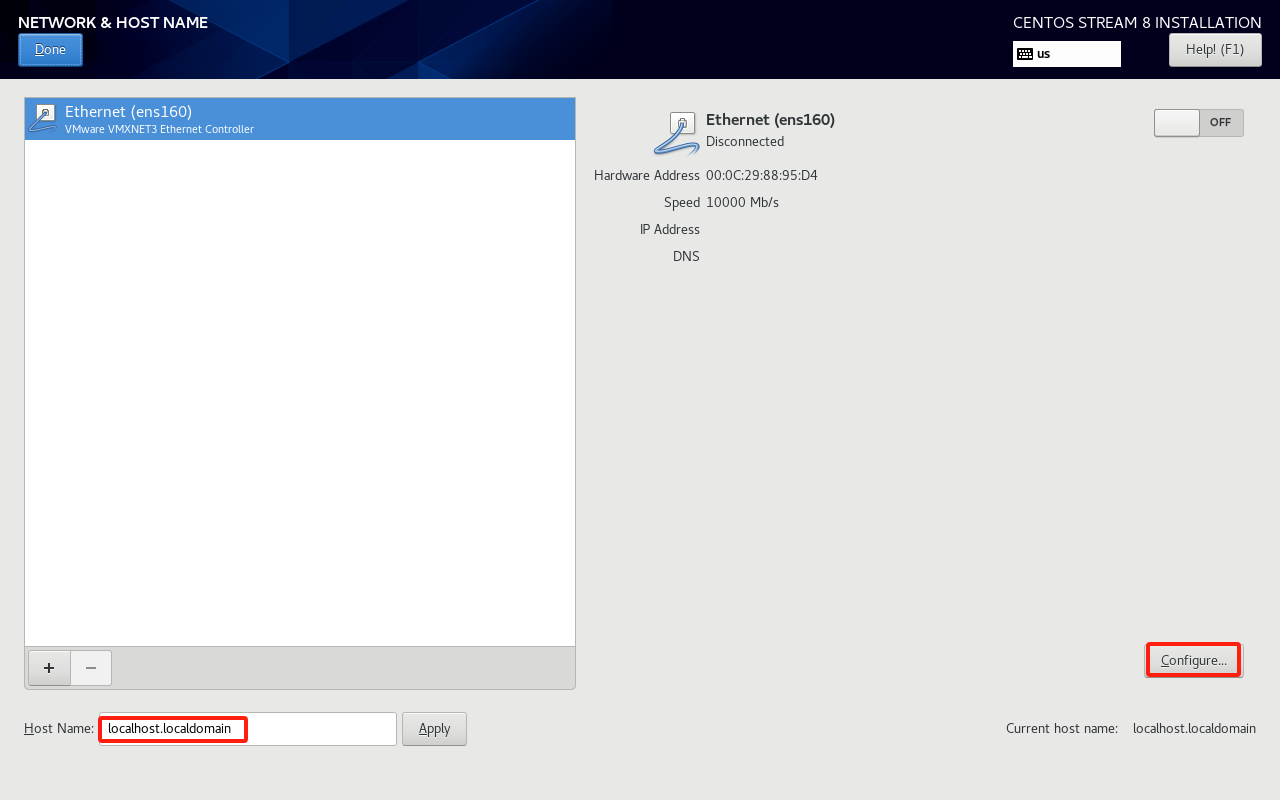Click the network cable icon in device list
The image size is (1280, 800).
(43, 118)
